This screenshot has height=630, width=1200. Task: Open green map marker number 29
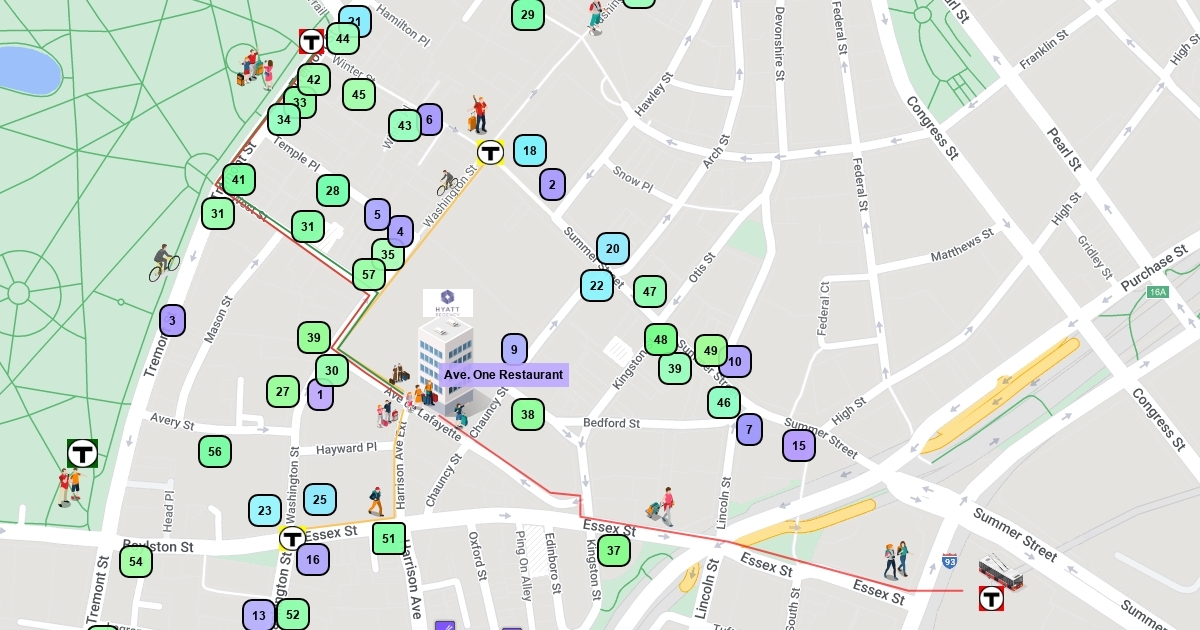[x=528, y=14]
